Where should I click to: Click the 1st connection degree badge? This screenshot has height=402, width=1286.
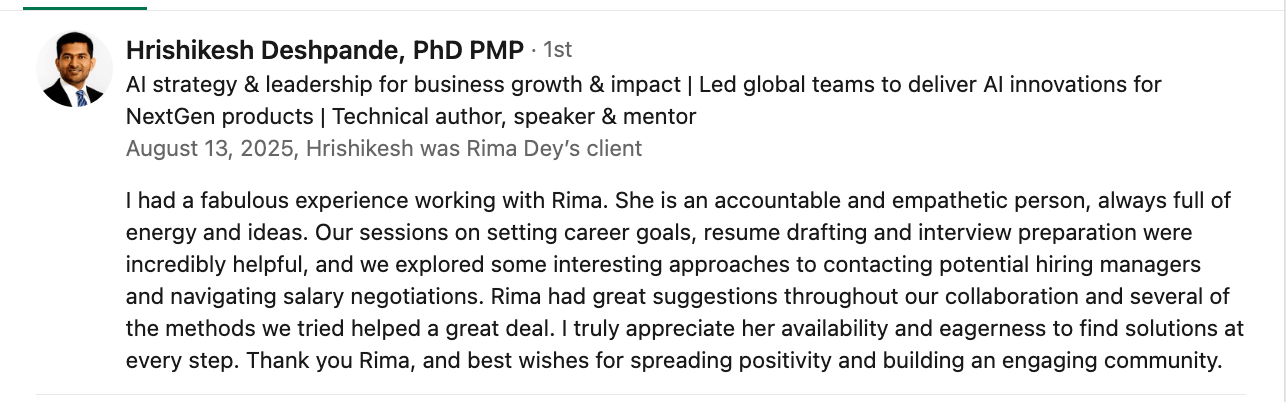pyautogui.click(x=557, y=50)
